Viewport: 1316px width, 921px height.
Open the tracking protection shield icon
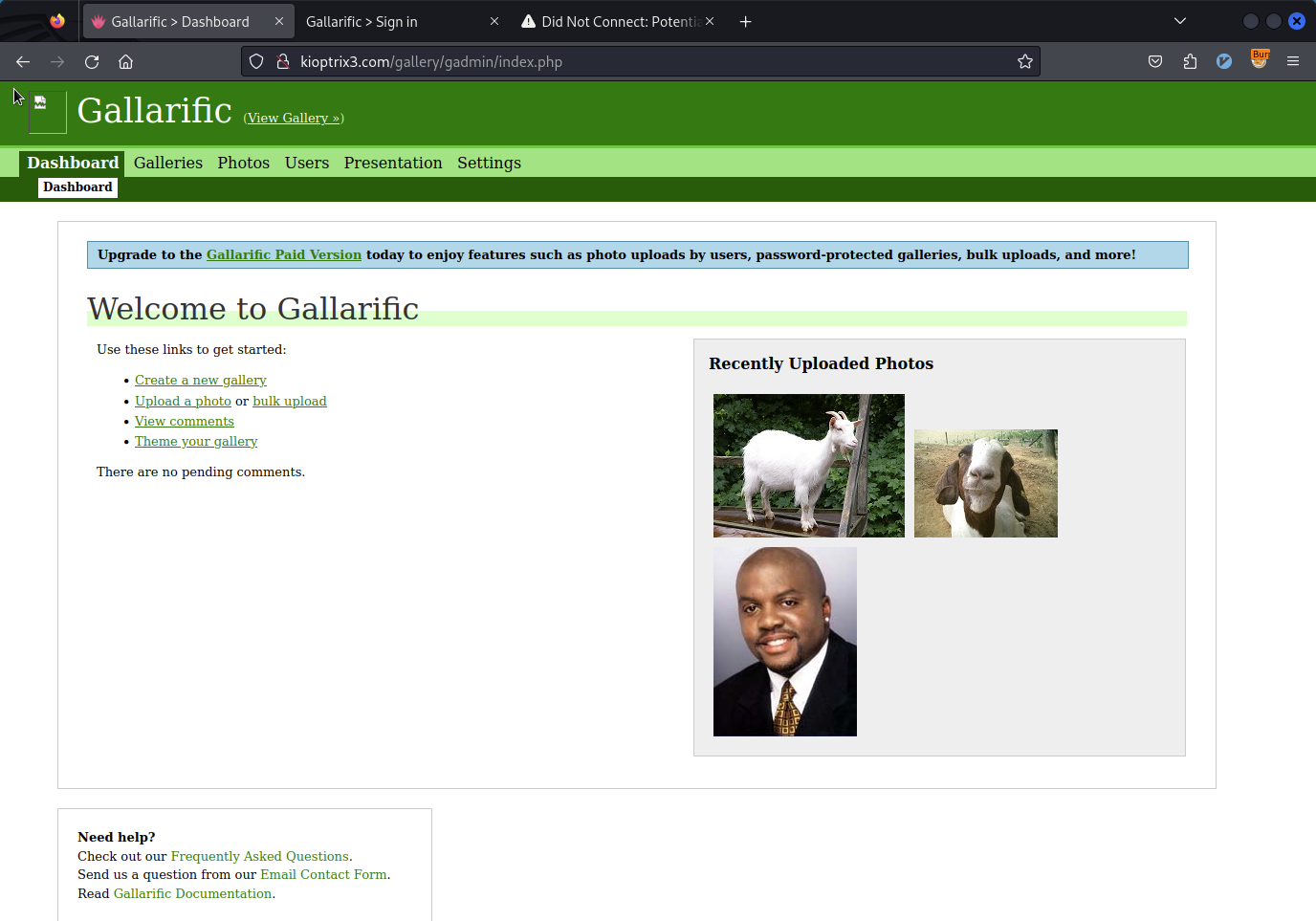tap(254, 61)
